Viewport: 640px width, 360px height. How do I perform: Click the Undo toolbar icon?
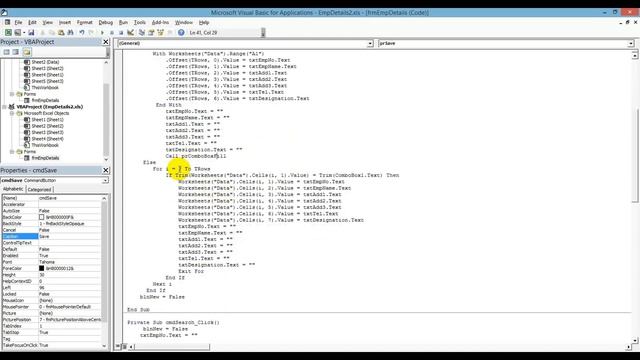[82, 33]
